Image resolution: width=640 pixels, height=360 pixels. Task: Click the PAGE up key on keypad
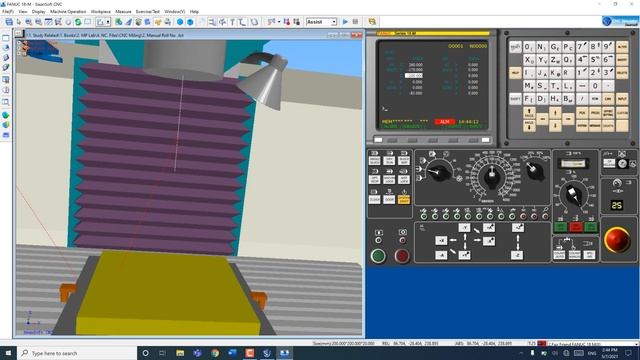point(529,113)
